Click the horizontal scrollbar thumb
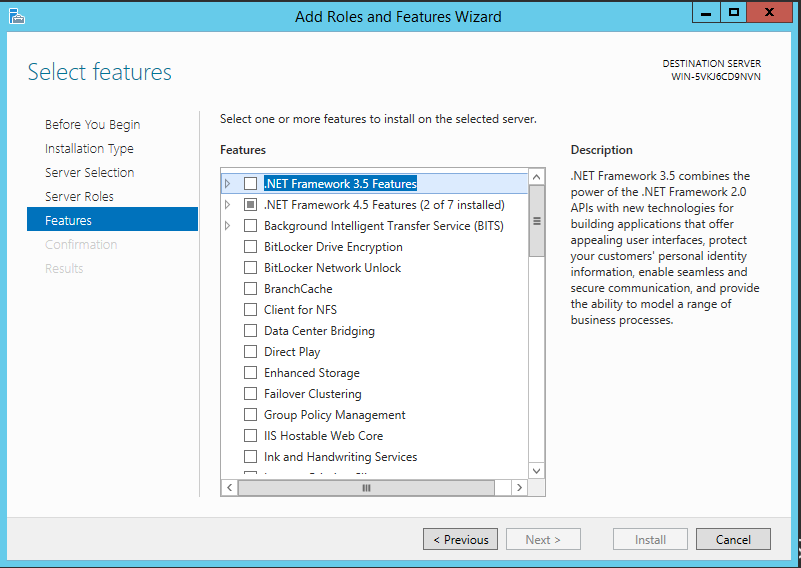The image size is (801, 568). [366, 488]
